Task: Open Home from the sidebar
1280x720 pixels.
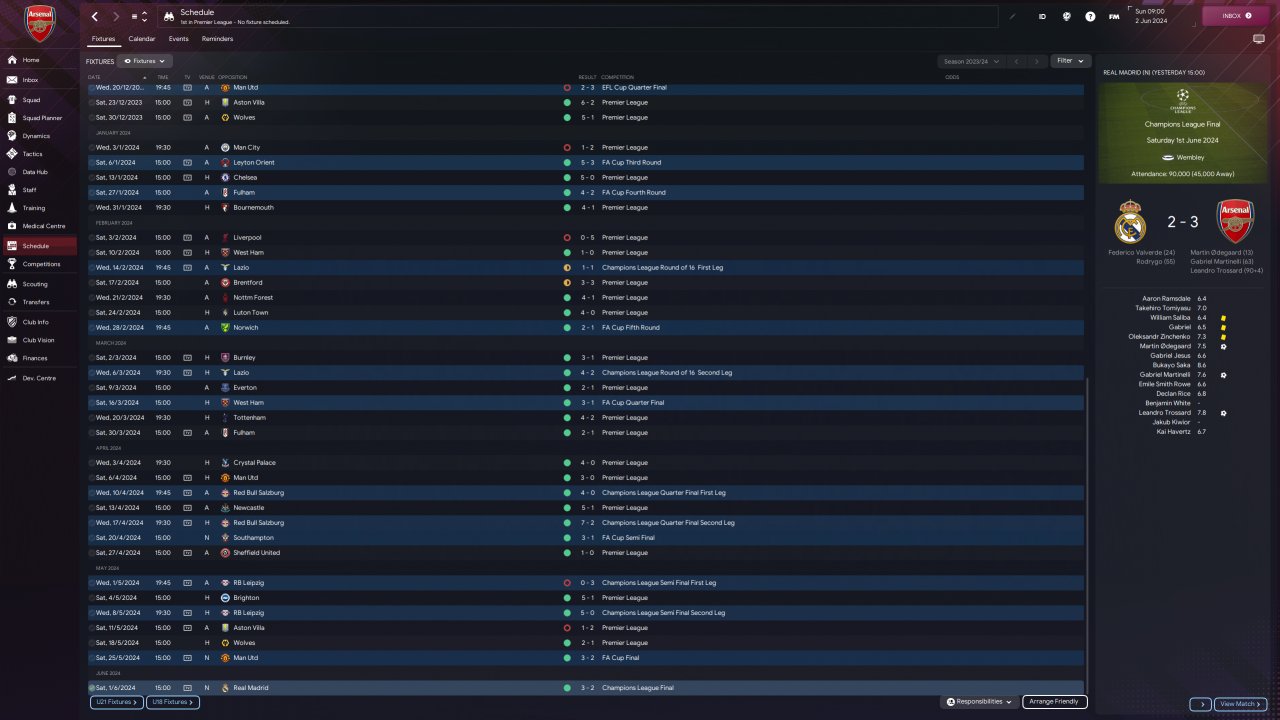Action: coord(39,60)
